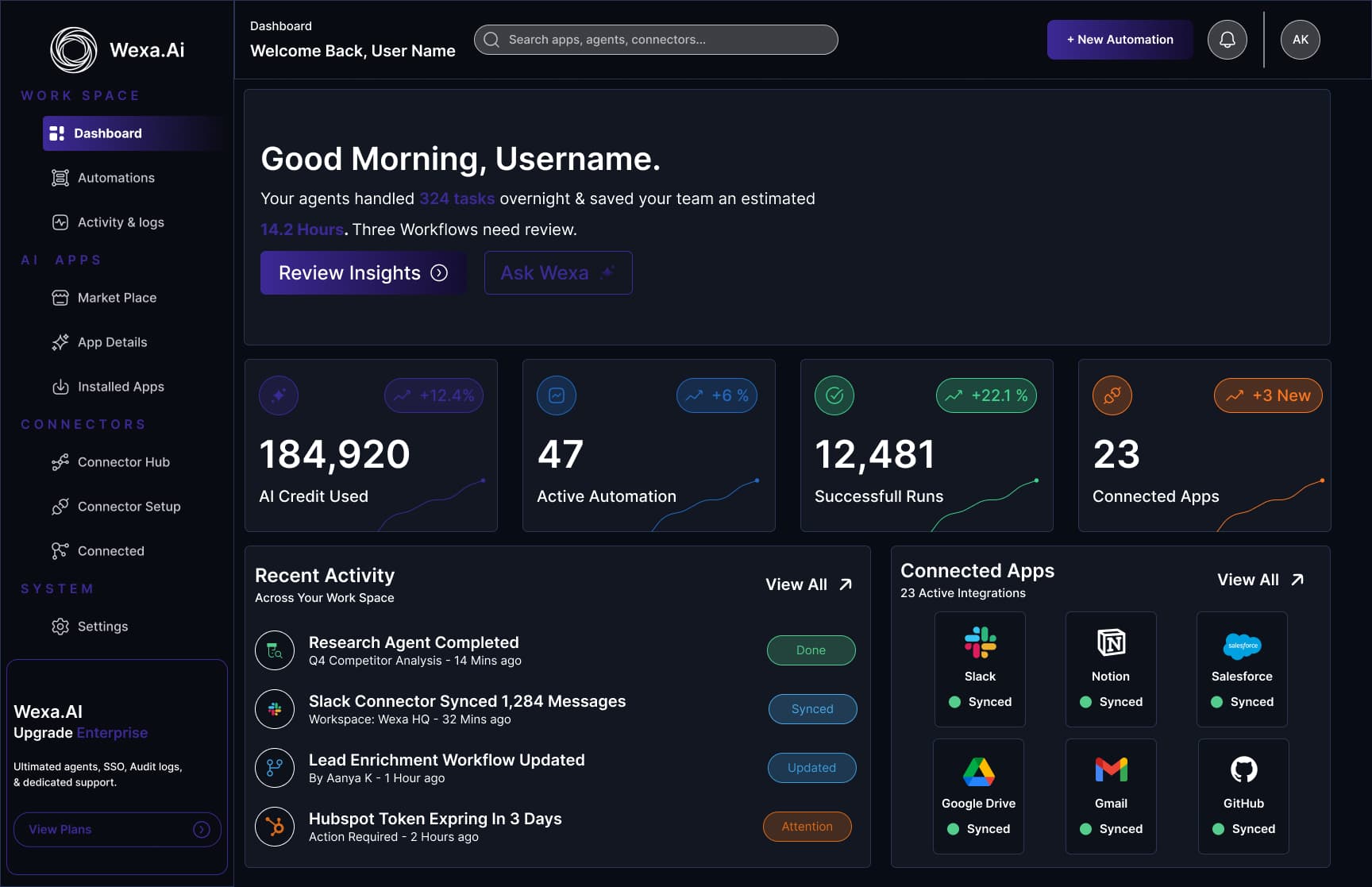Click the 184,920 AI Credit value
Viewport: 1372px width, 887px height.
[334, 454]
